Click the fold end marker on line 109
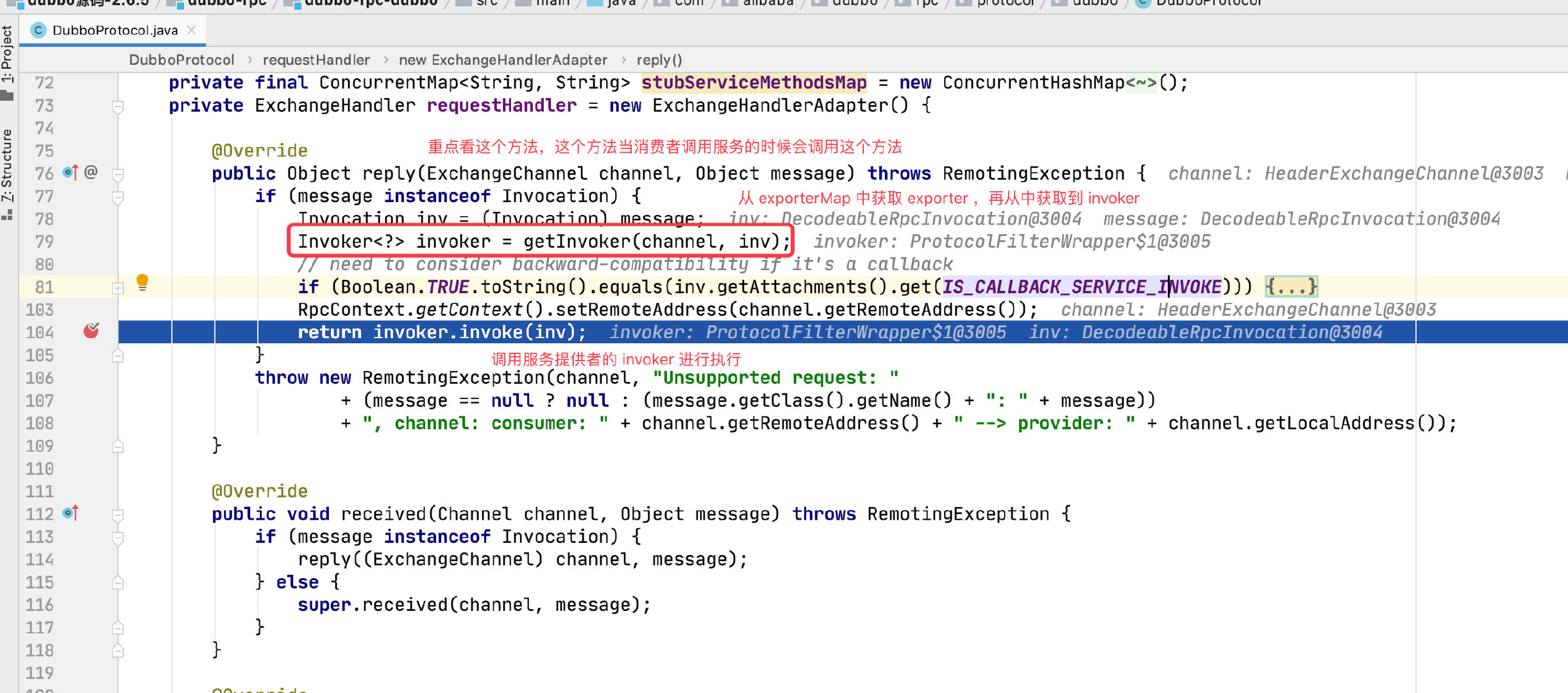The width and height of the screenshot is (1568, 693). pos(118,447)
